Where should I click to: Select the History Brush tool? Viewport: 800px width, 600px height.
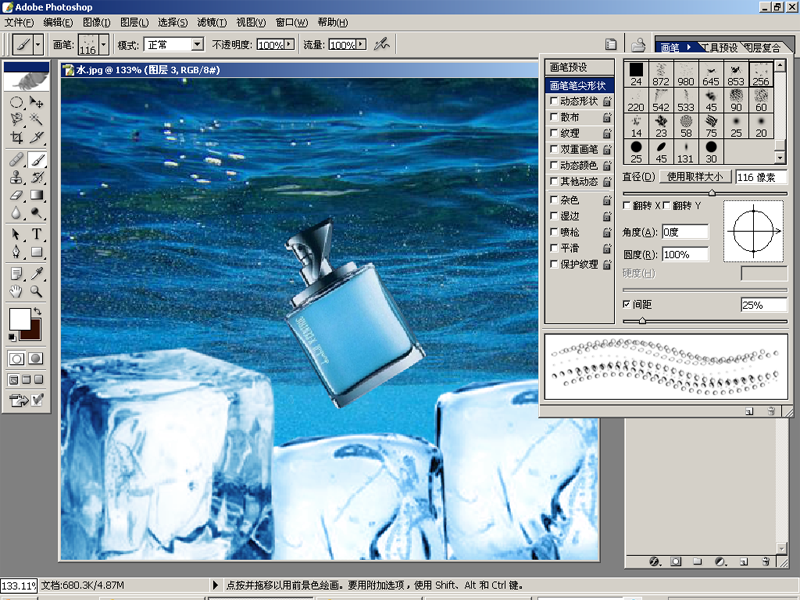pos(36,177)
